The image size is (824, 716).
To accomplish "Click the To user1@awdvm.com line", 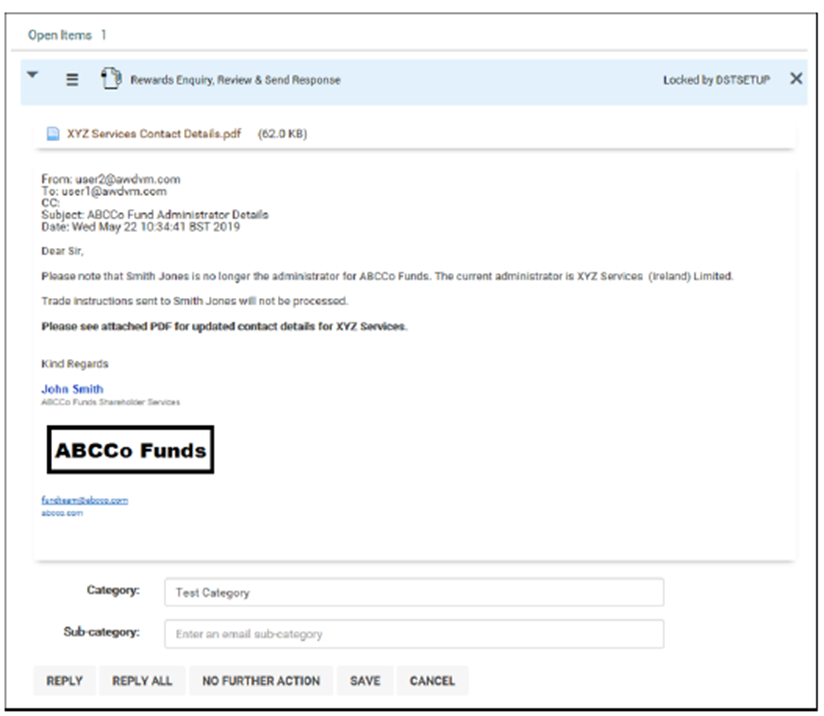I will coord(104,191).
